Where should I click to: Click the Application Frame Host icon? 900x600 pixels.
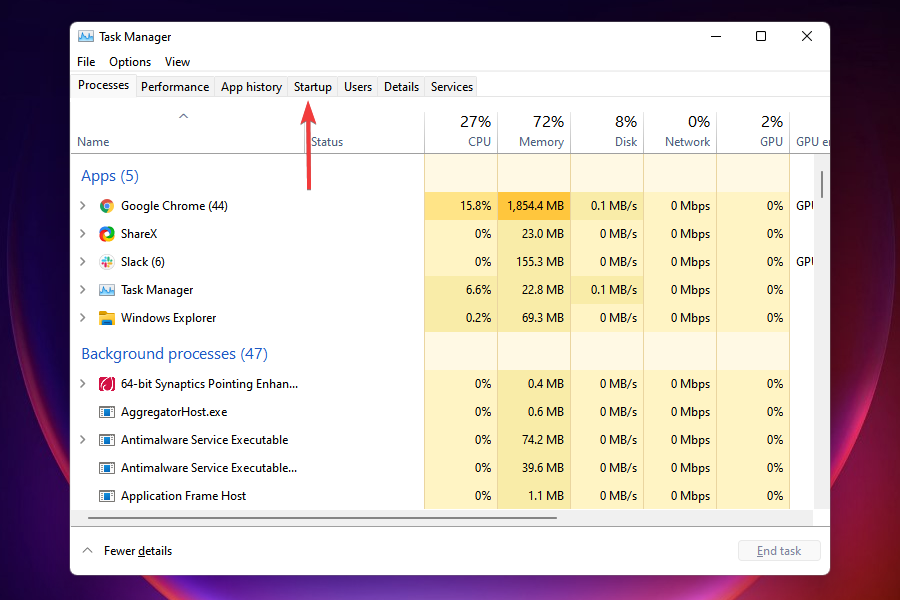click(107, 496)
